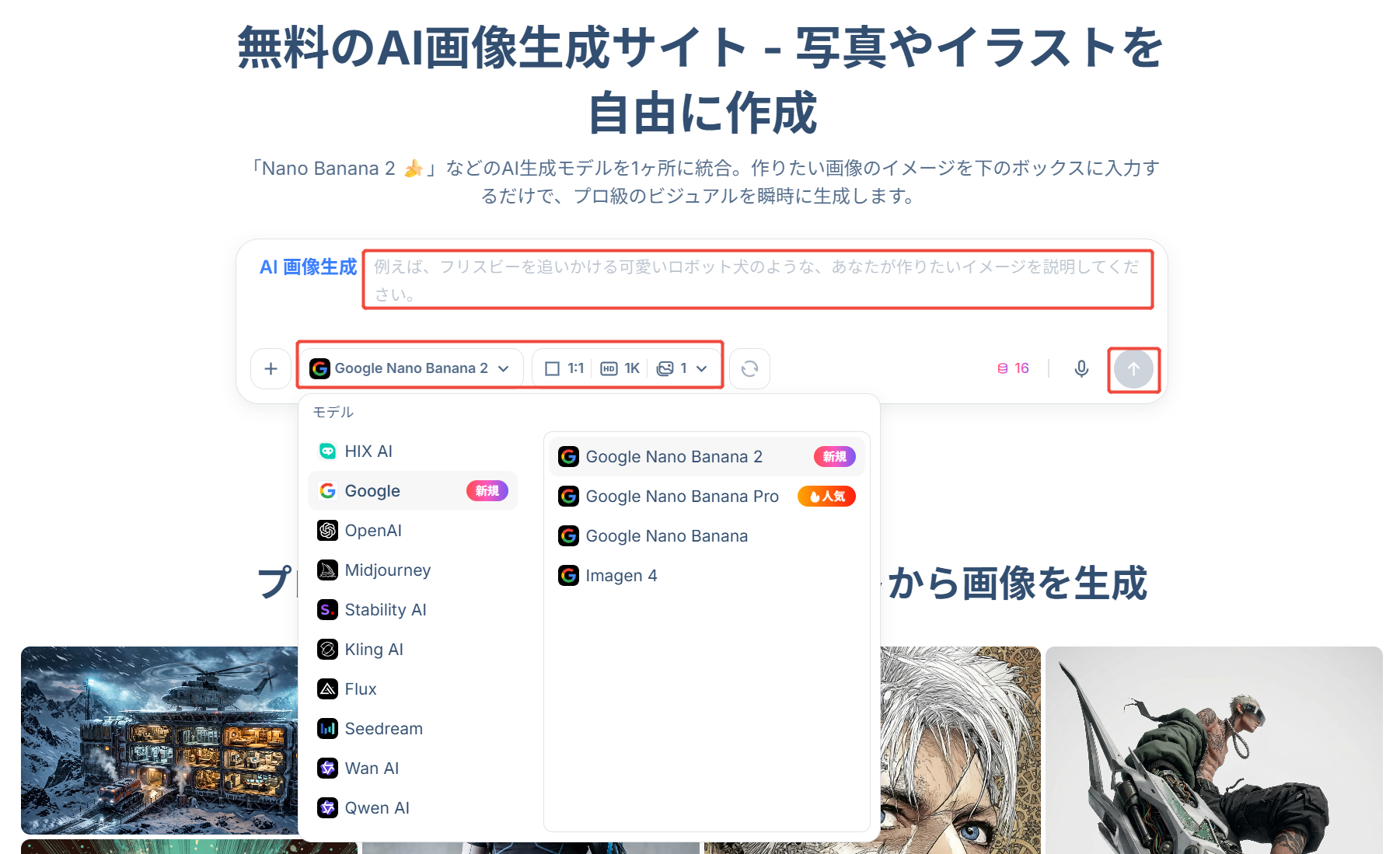Select OpenAI from the model menu
1400x854 pixels.
[x=373, y=530]
